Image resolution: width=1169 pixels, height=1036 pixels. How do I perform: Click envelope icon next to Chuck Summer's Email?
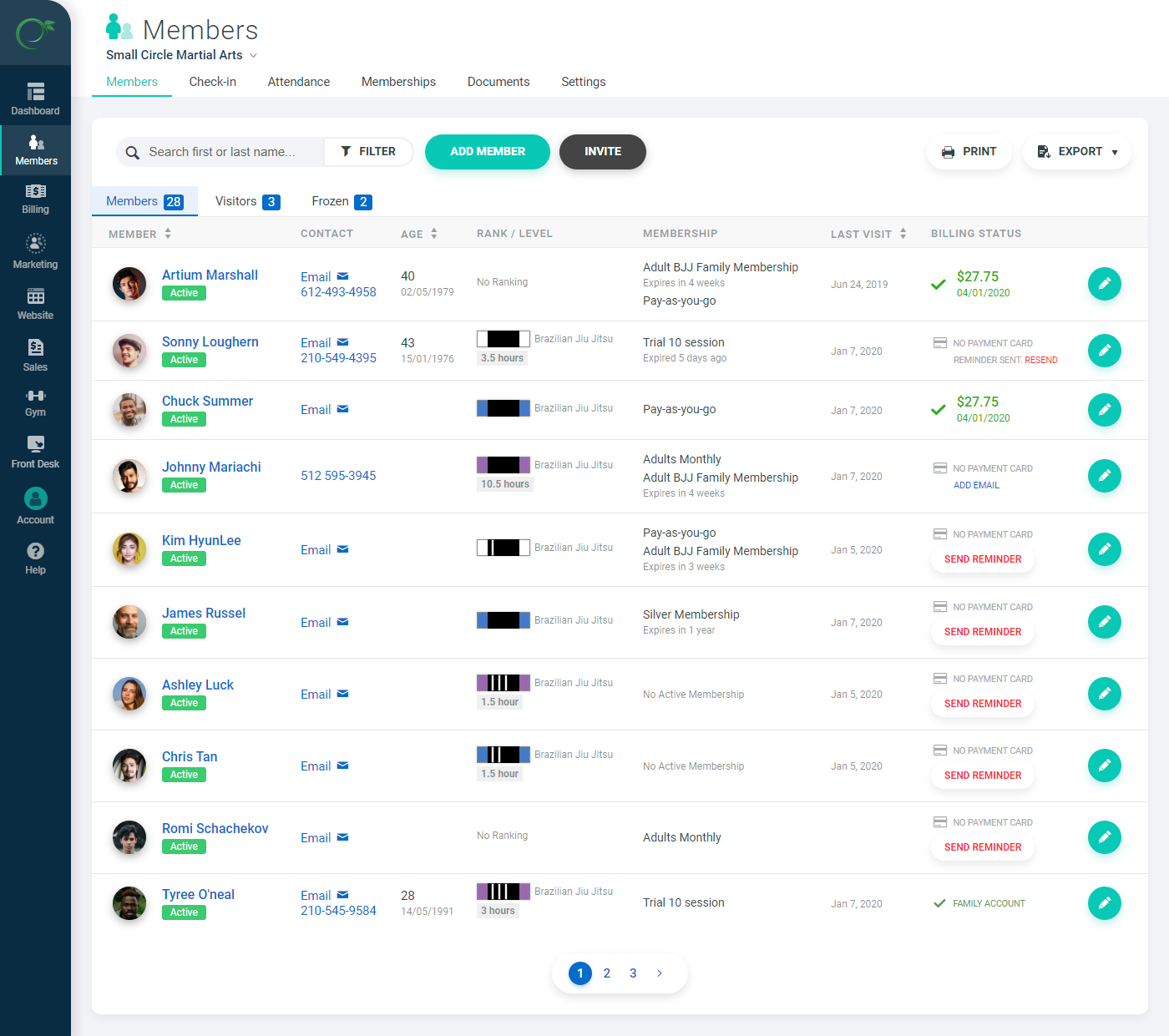point(342,409)
